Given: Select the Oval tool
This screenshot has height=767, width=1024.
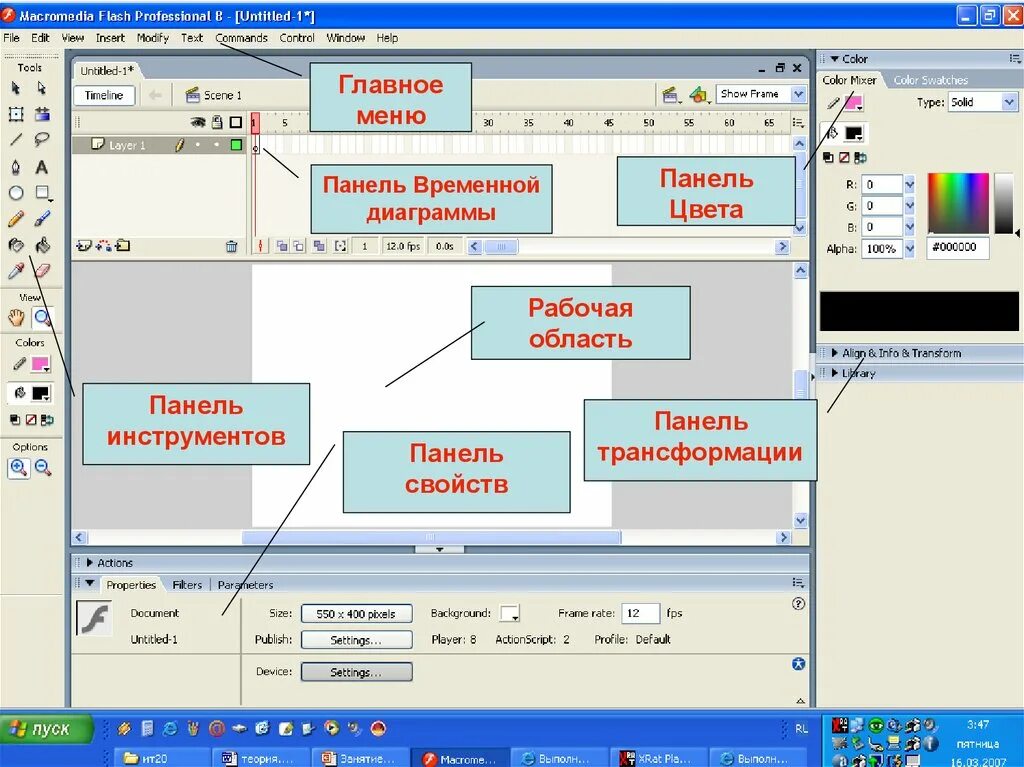Looking at the screenshot, I should coord(16,193).
